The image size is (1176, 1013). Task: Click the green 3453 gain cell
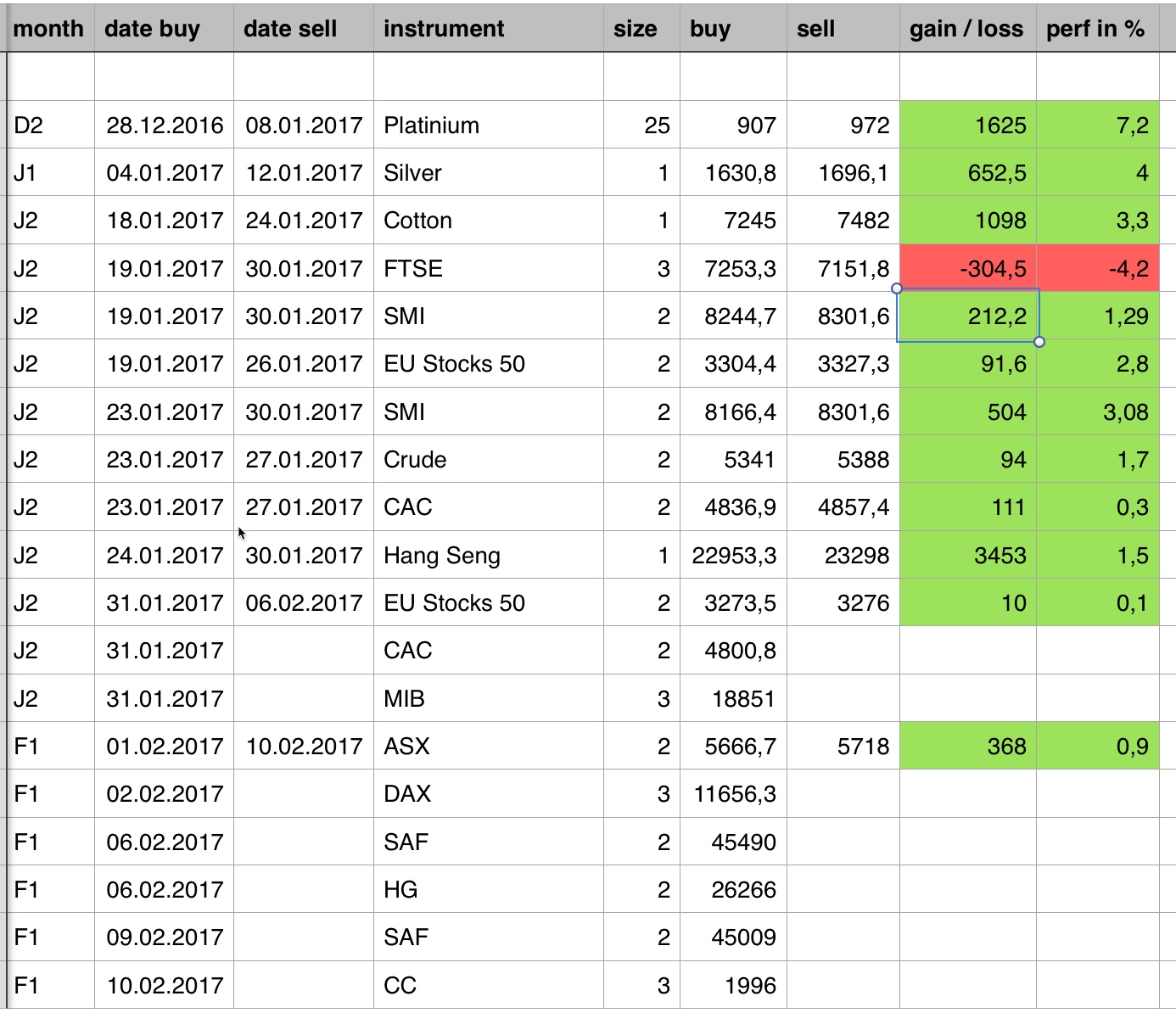pyautogui.click(x=967, y=556)
